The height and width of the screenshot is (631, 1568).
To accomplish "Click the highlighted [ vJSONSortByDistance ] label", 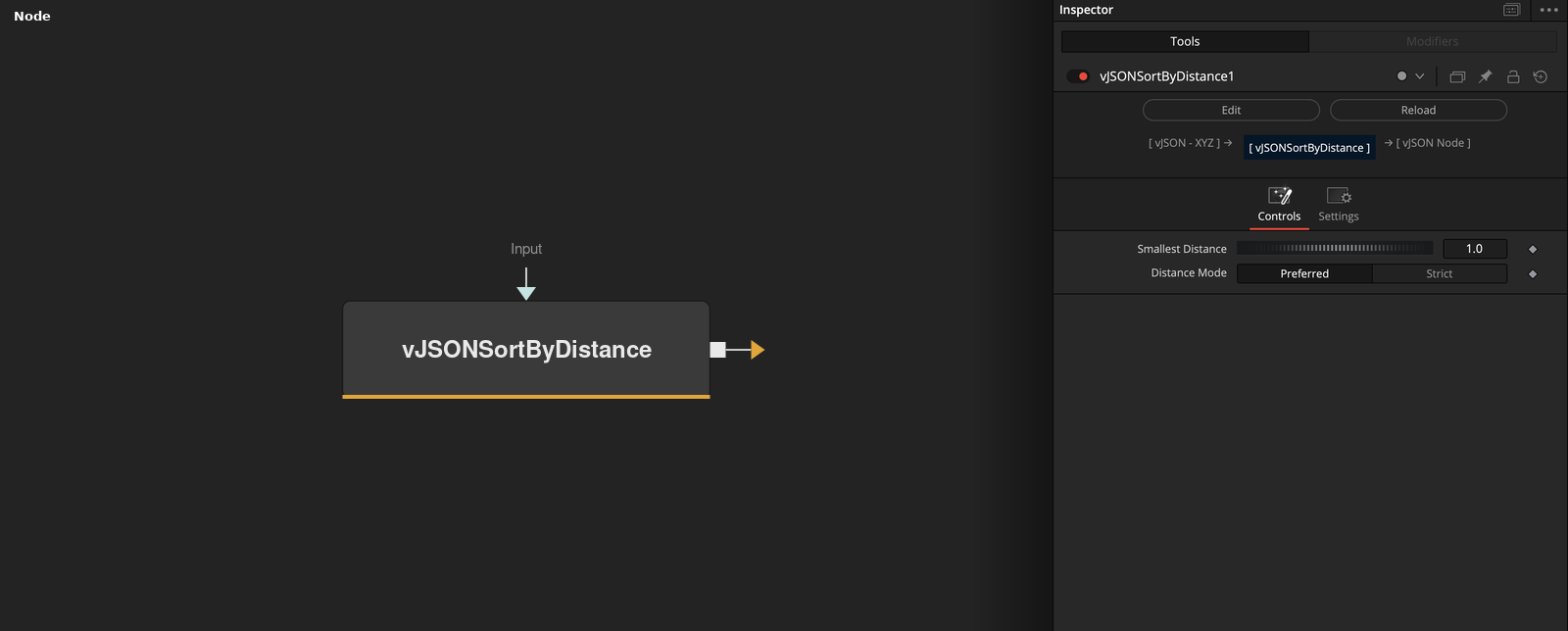I will pos(1309,147).
